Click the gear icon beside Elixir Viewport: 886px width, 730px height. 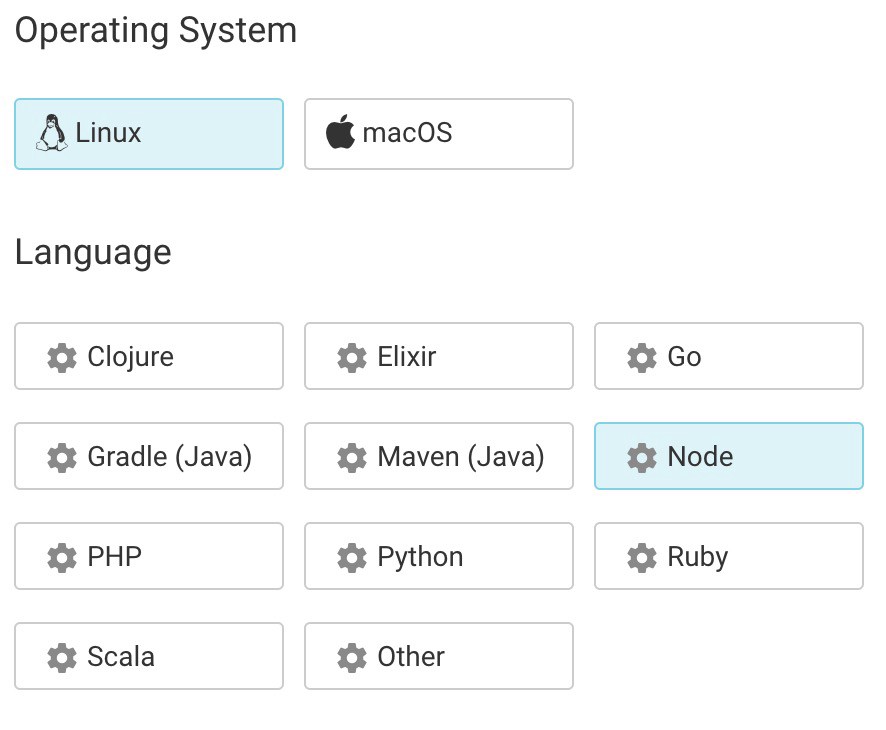pos(352,357)
